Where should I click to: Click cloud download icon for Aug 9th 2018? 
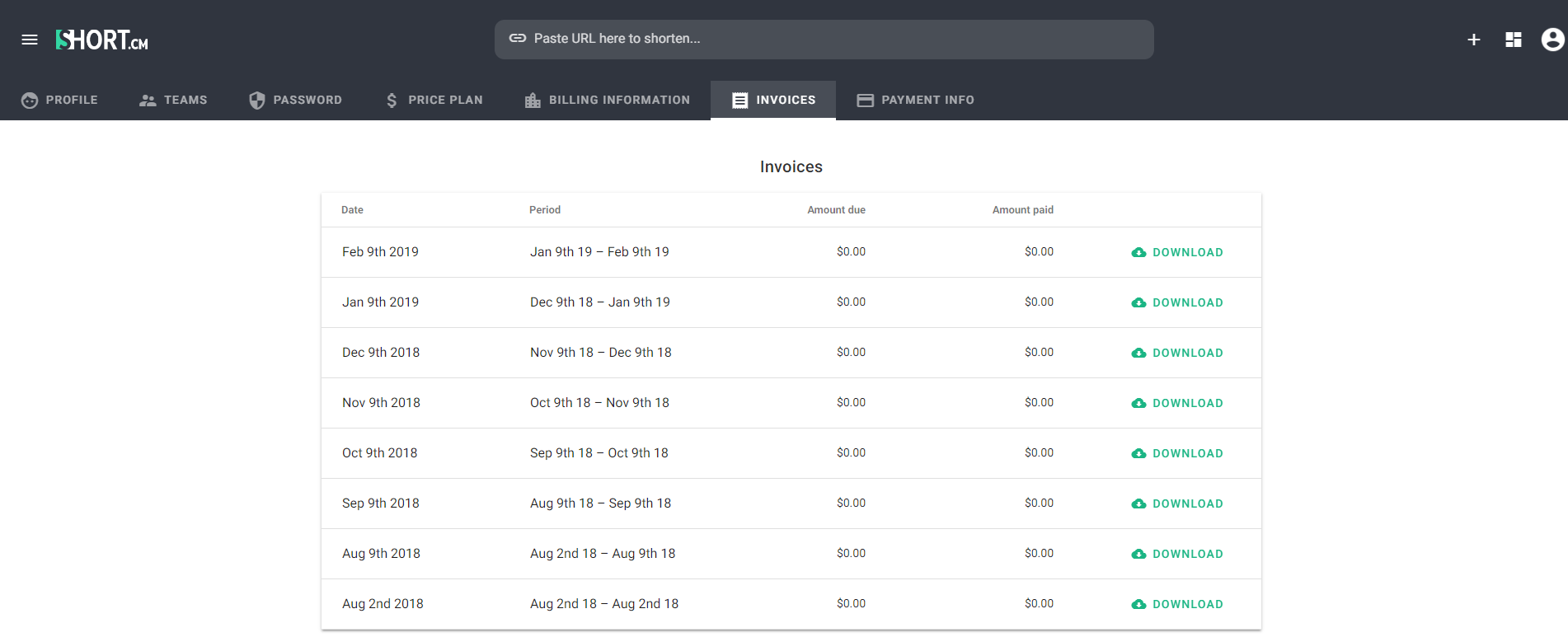[1138, 554]
